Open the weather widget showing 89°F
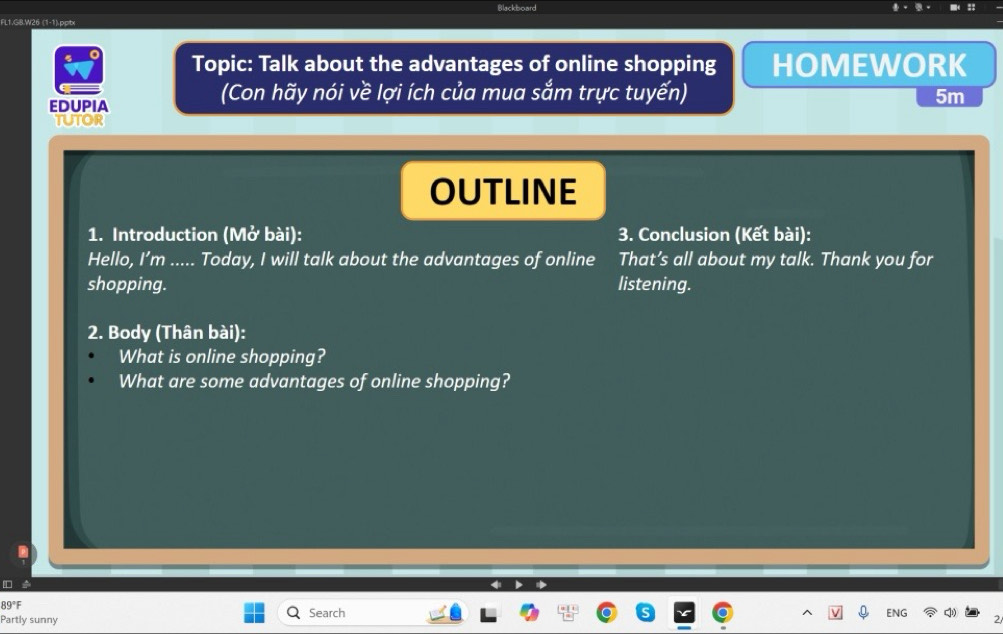The height and width of the screenshot is (634, 1003). (x=30, y=612)
